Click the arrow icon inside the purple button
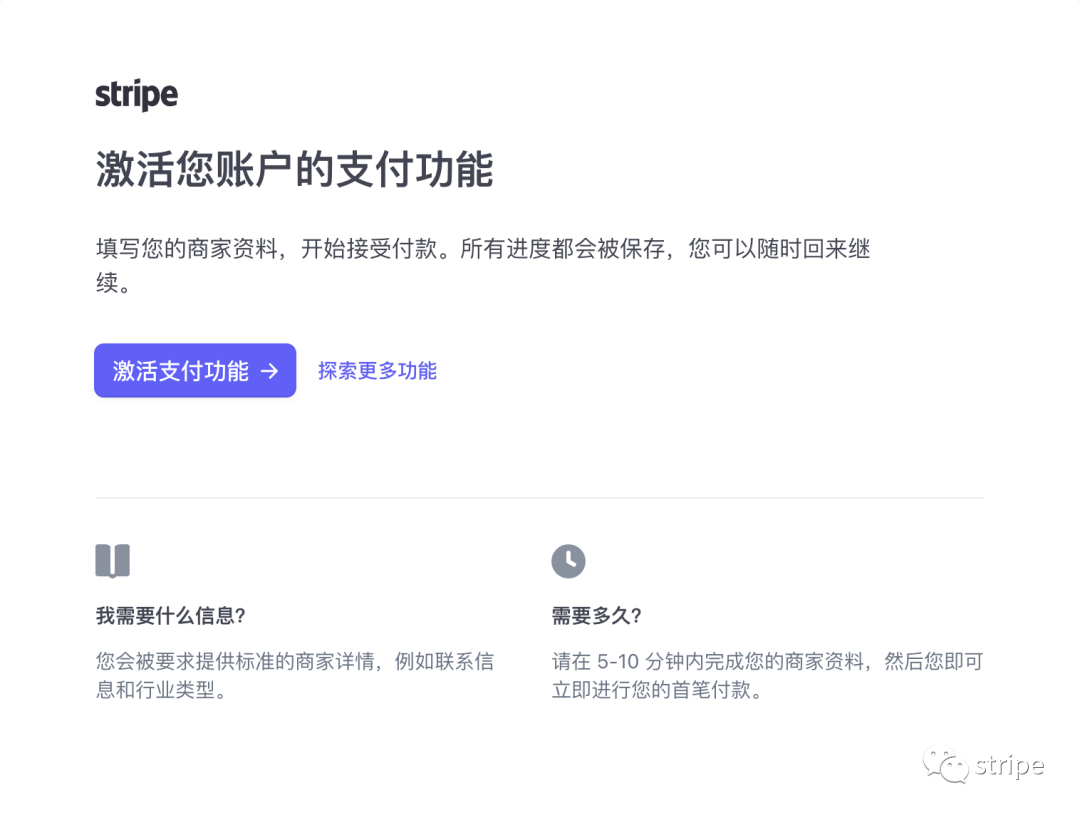This screenshot has height=815, width=1080. pyautogui.click(x=268, y=370)
